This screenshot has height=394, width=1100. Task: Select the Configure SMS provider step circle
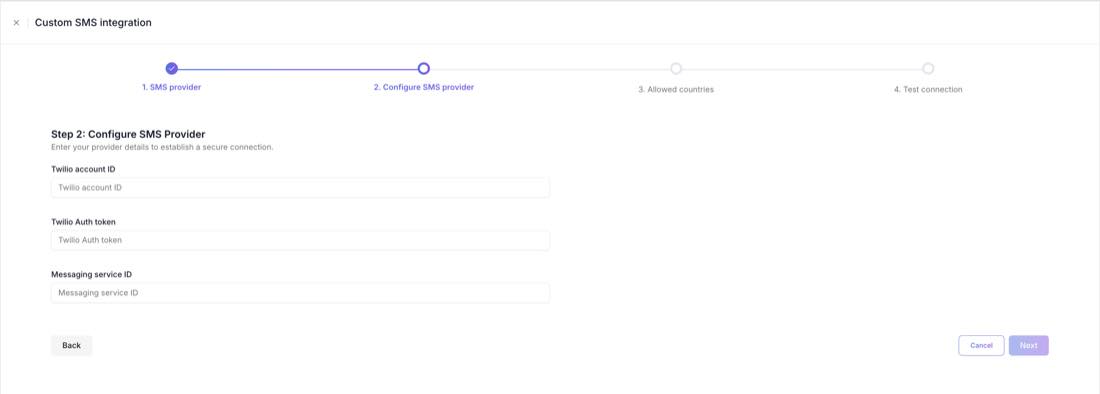pyautogui.click(x=424, y=69)
